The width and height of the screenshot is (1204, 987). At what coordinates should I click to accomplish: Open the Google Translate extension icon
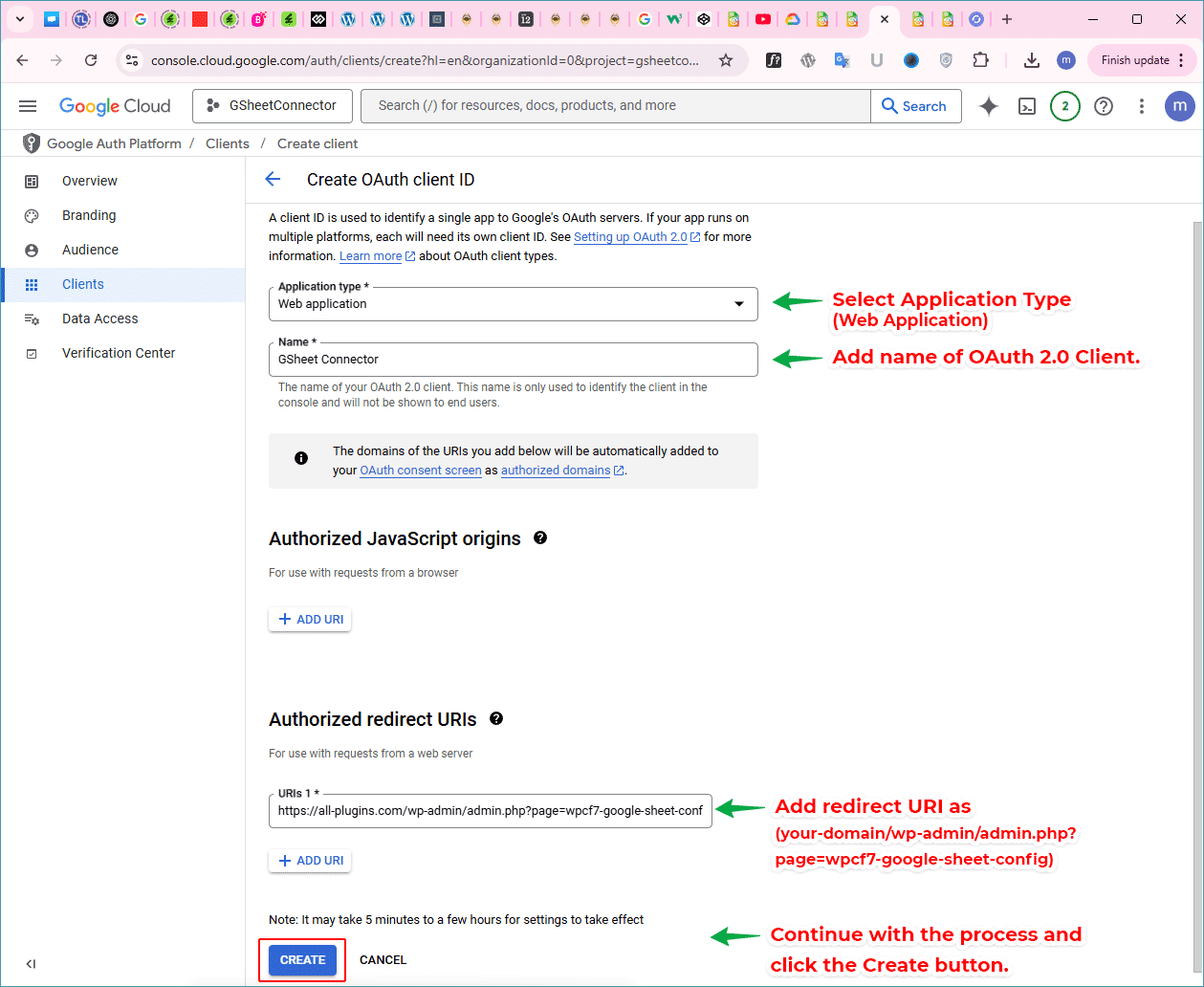click(x=842, y=60)
